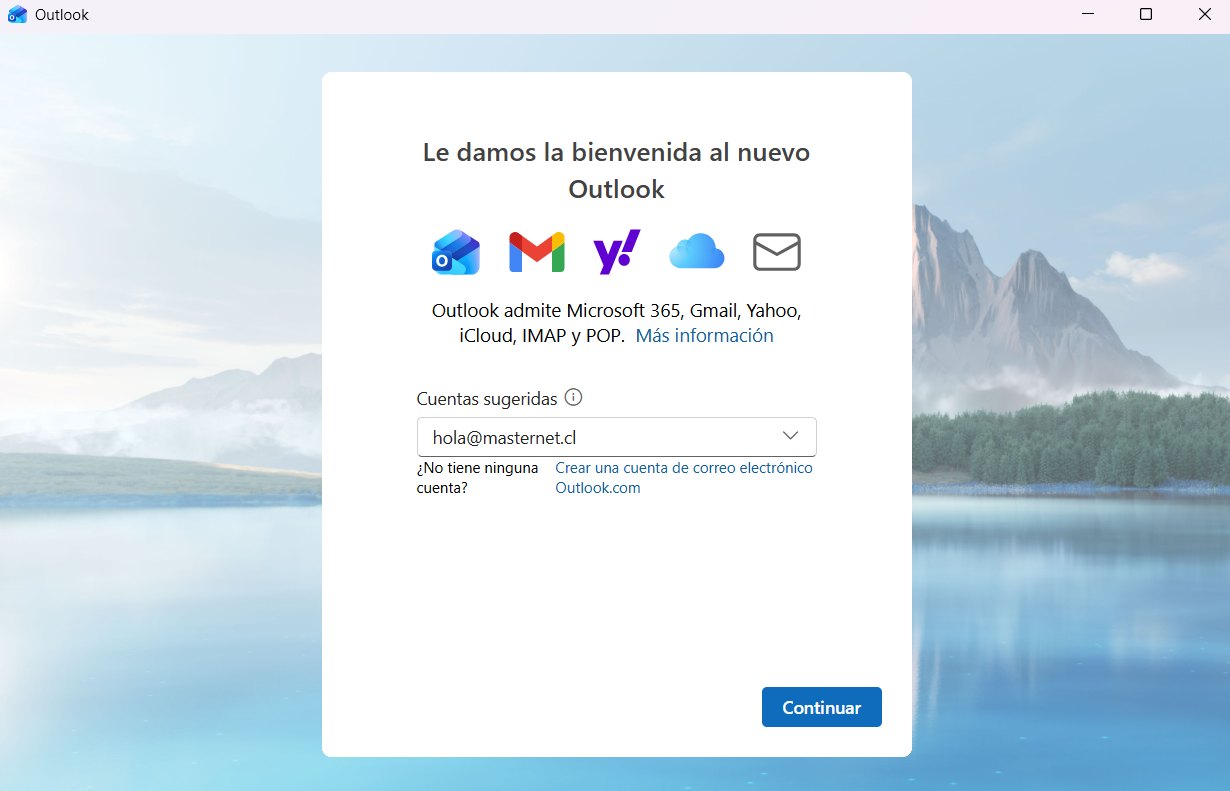Open the Más información link
The width and height of the screenshot is (1230, 791).
704,335
